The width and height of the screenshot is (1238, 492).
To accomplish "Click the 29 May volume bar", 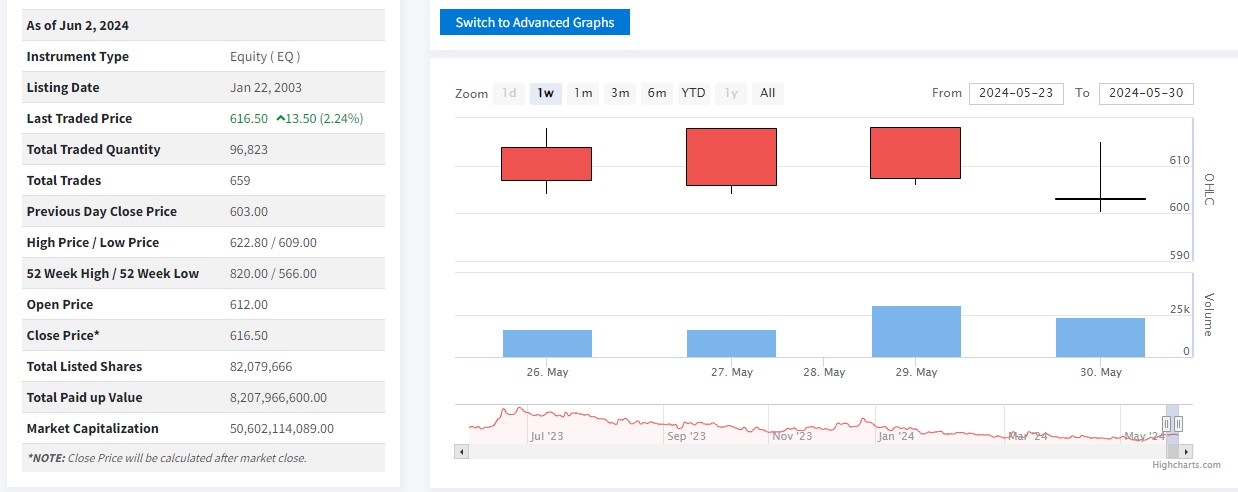I will click(916, 332).
